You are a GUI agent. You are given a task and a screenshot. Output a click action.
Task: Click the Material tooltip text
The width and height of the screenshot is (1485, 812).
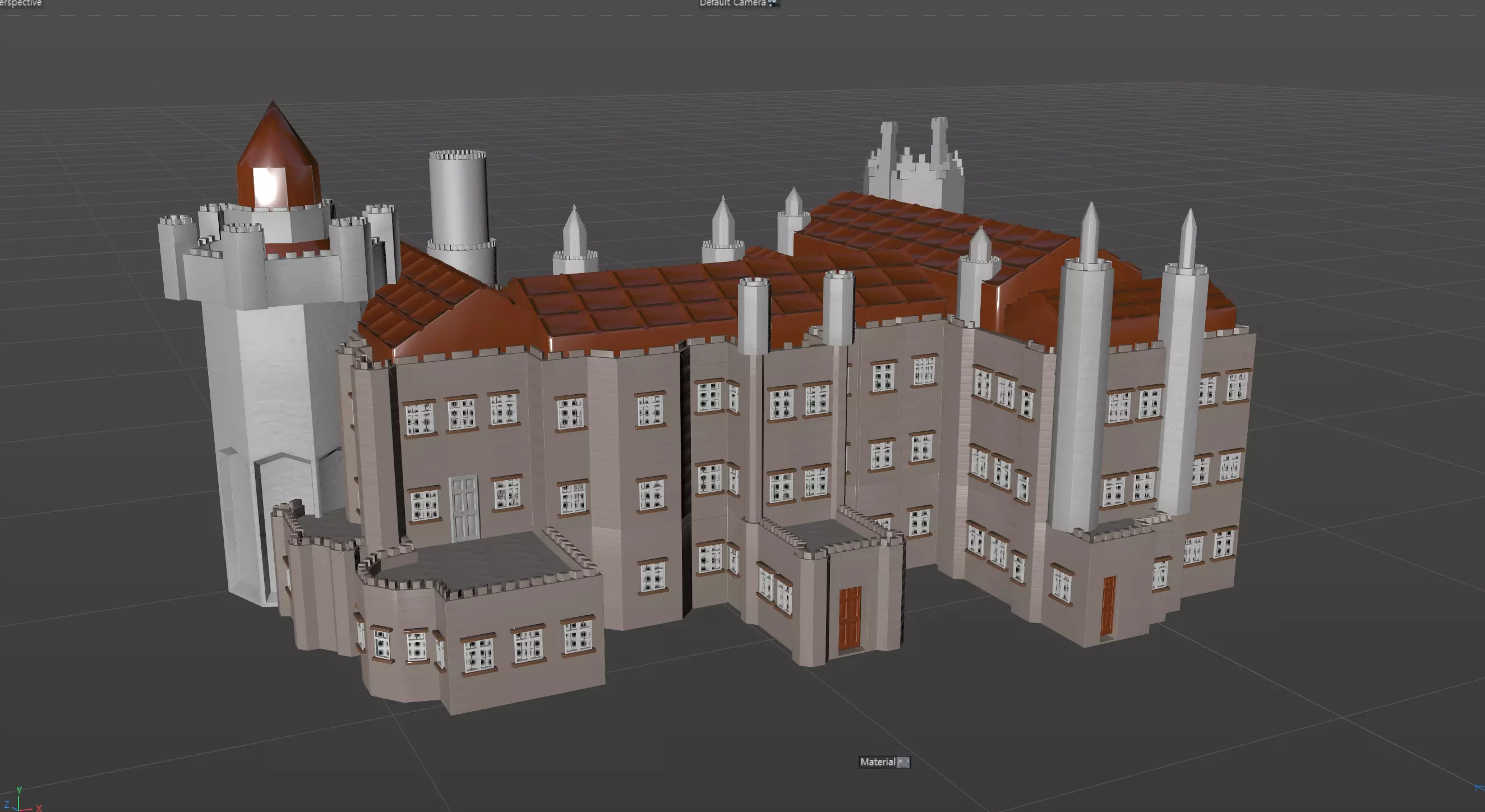pos(878,762)
